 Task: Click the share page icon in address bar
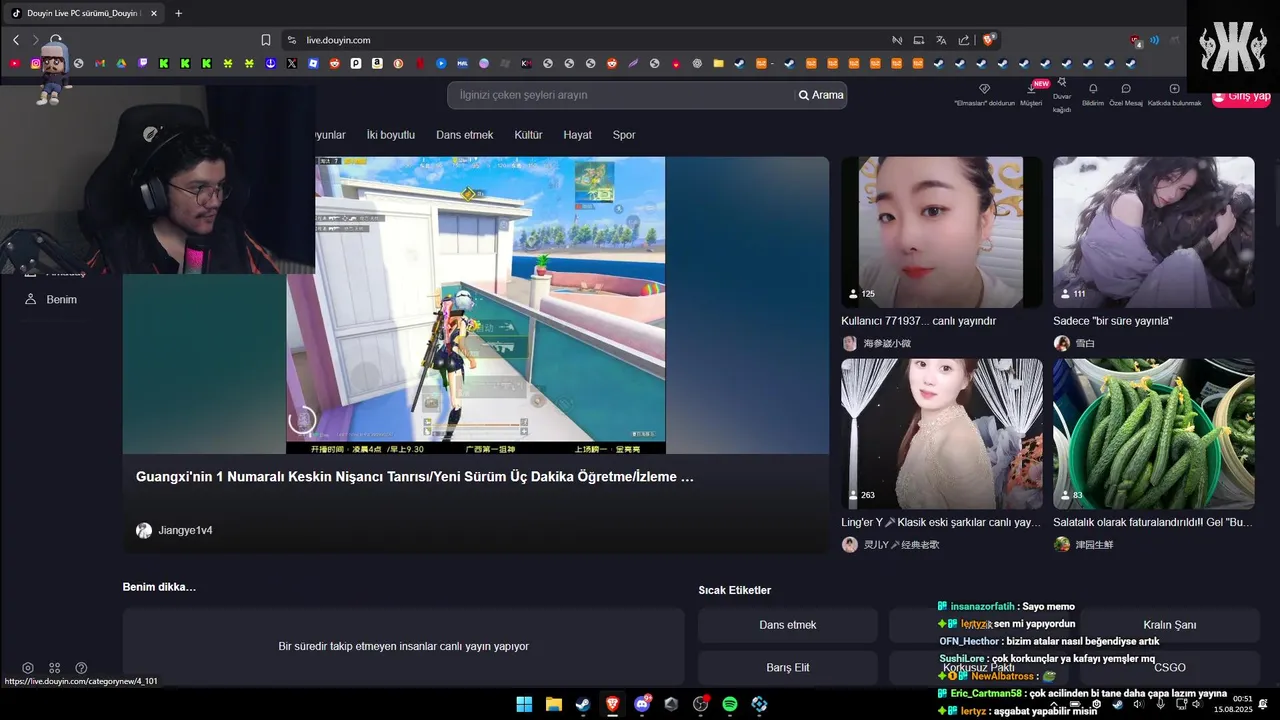[x=964, y=40]
